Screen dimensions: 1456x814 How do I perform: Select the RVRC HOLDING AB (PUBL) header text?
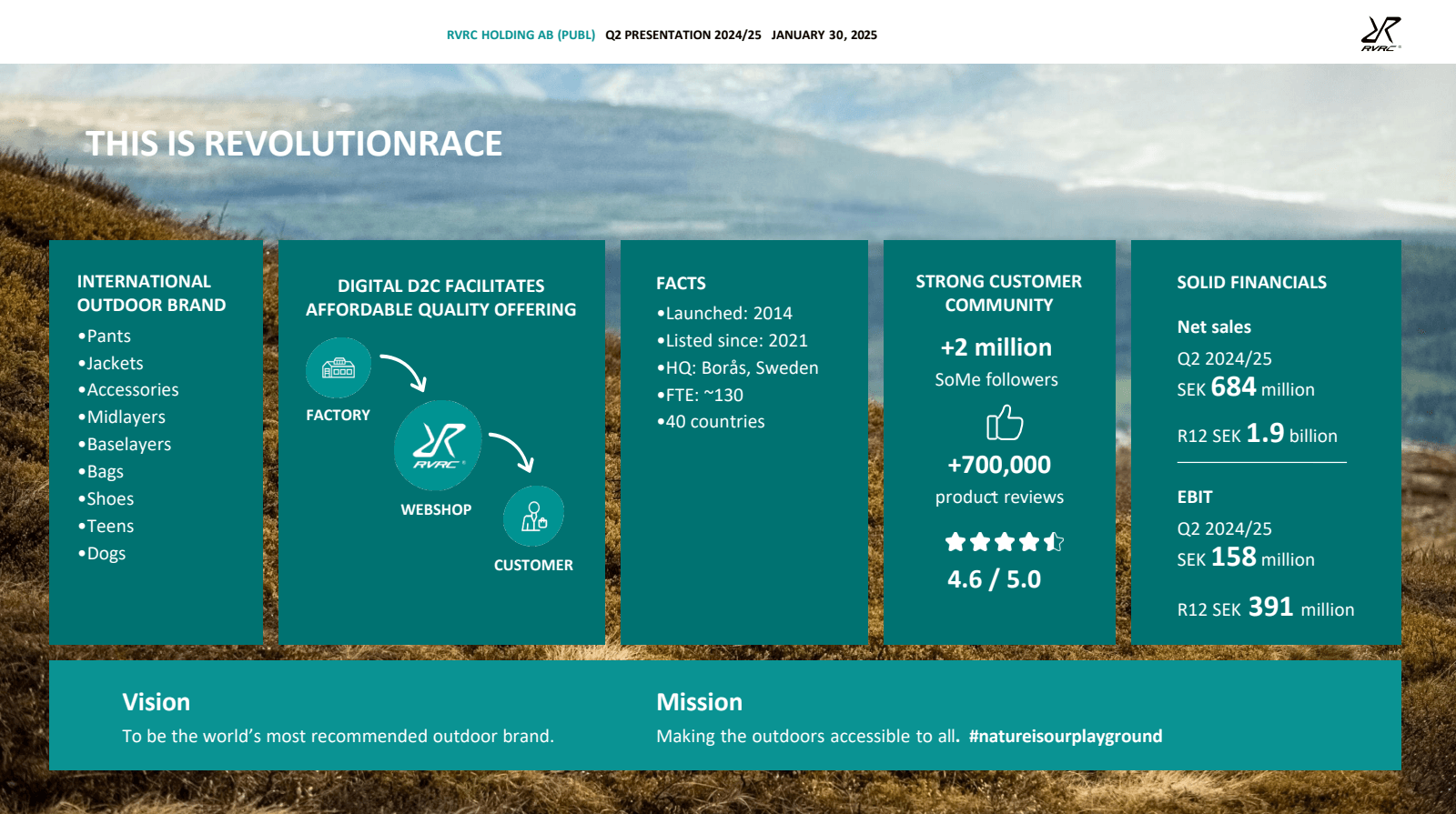521,35
